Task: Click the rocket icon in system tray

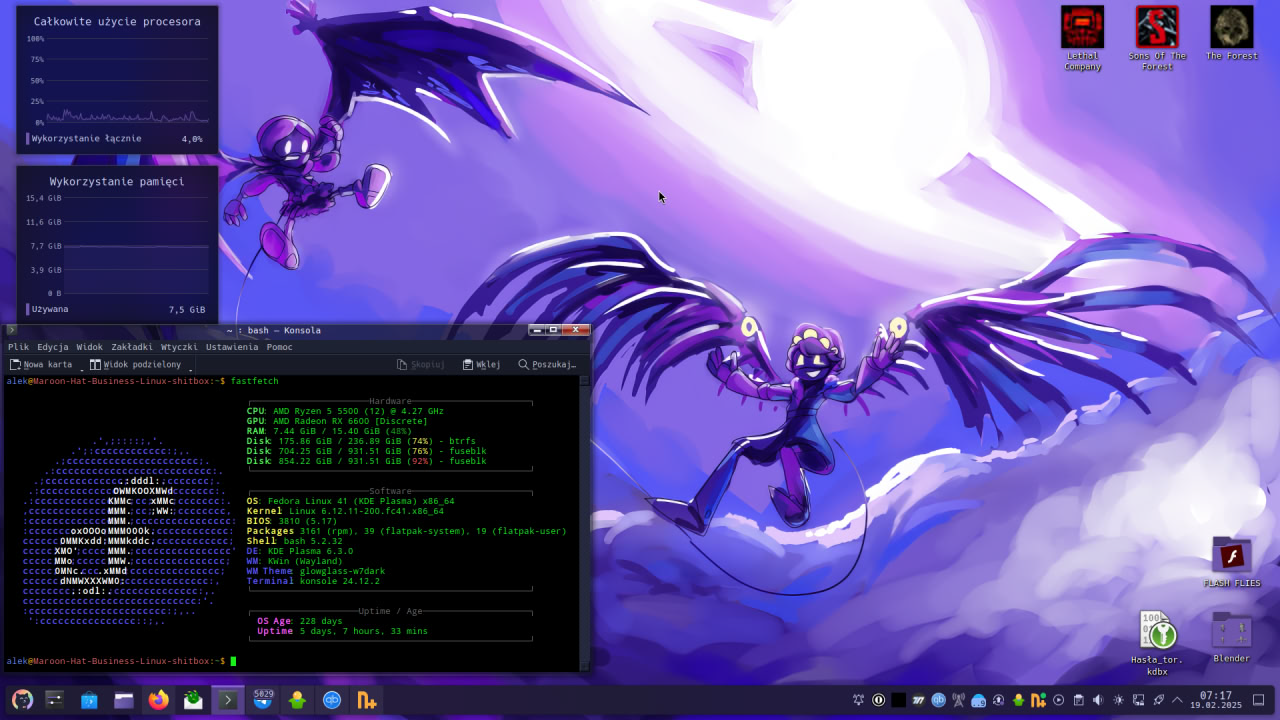Action: (x=1158, y=700)
